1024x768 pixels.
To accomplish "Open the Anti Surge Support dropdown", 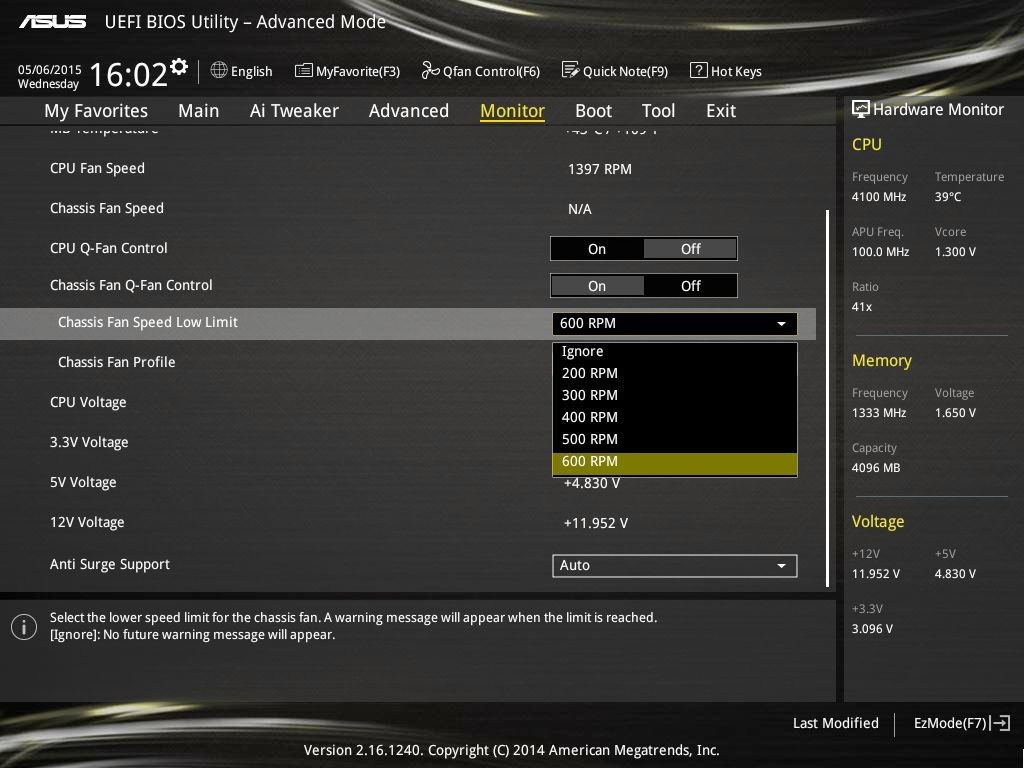I will click(x=675, y=566).
